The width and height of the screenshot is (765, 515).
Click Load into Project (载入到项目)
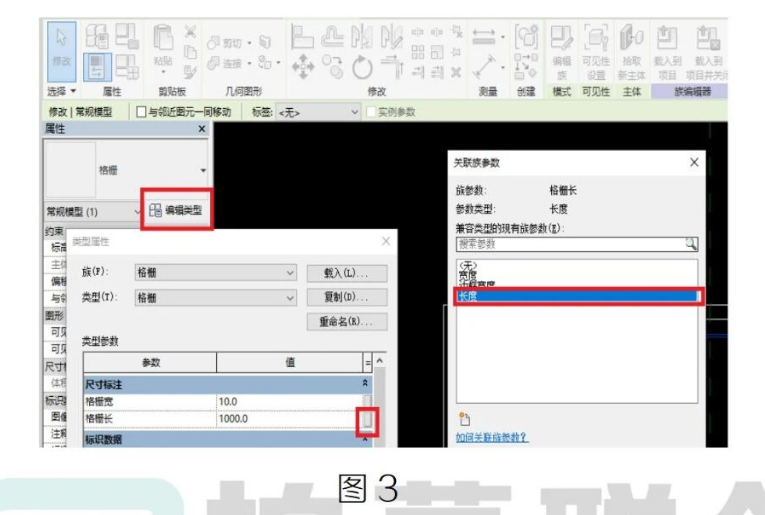(667, 53)
